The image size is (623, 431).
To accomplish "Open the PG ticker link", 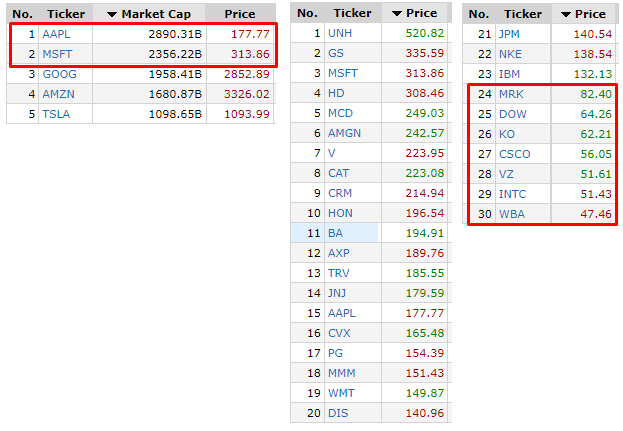I will pyautogui.click(x=335, y=353).
